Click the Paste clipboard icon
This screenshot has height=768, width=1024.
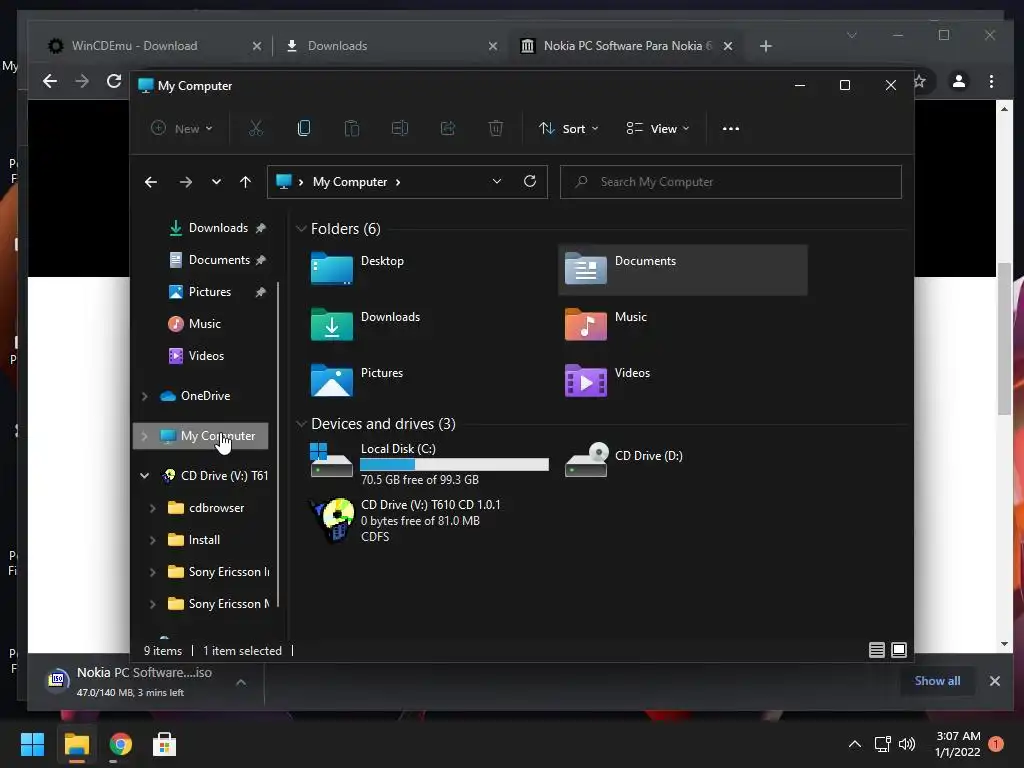[351, 129]
